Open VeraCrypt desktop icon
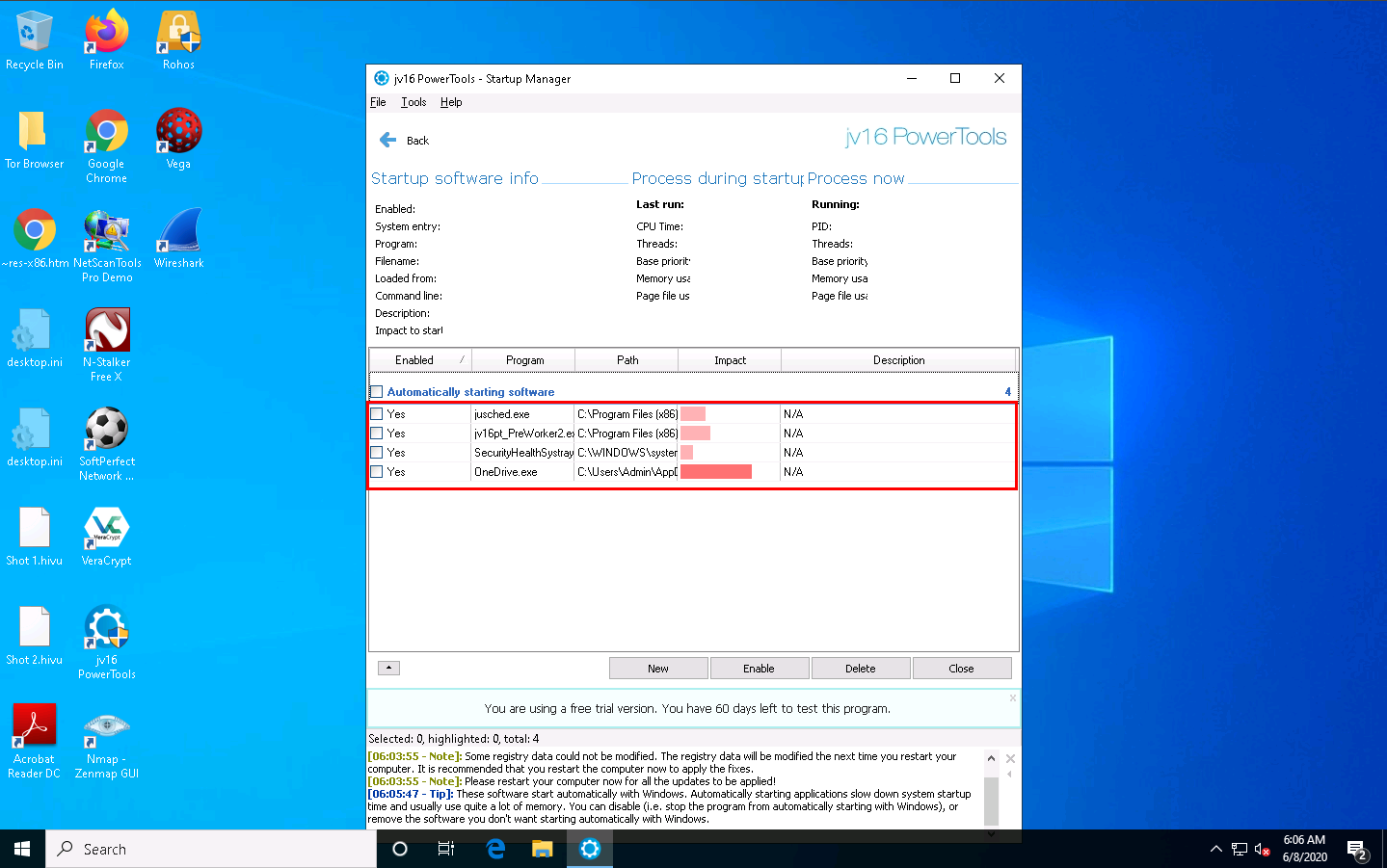Image resolution: width=1387 pixels, height=868 pixels. pos(107,537)
